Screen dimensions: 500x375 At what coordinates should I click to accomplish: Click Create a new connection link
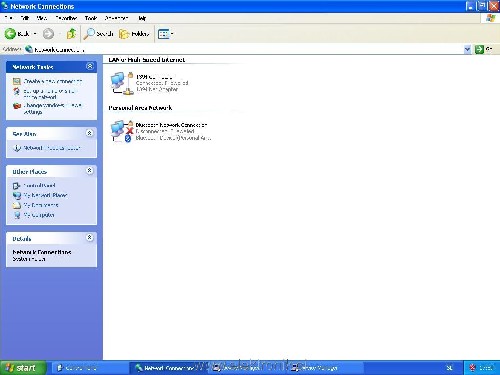click(53, 81)
